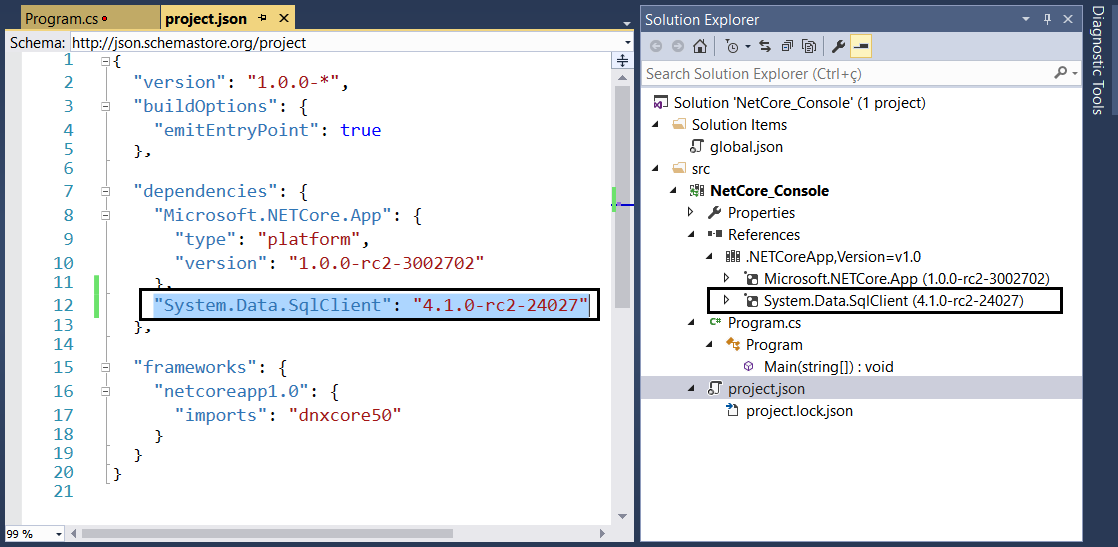Click the editor horizontal scrollbar thumb
The width and height of the screenshot is (1118, 547).
[x=267, y=533]
